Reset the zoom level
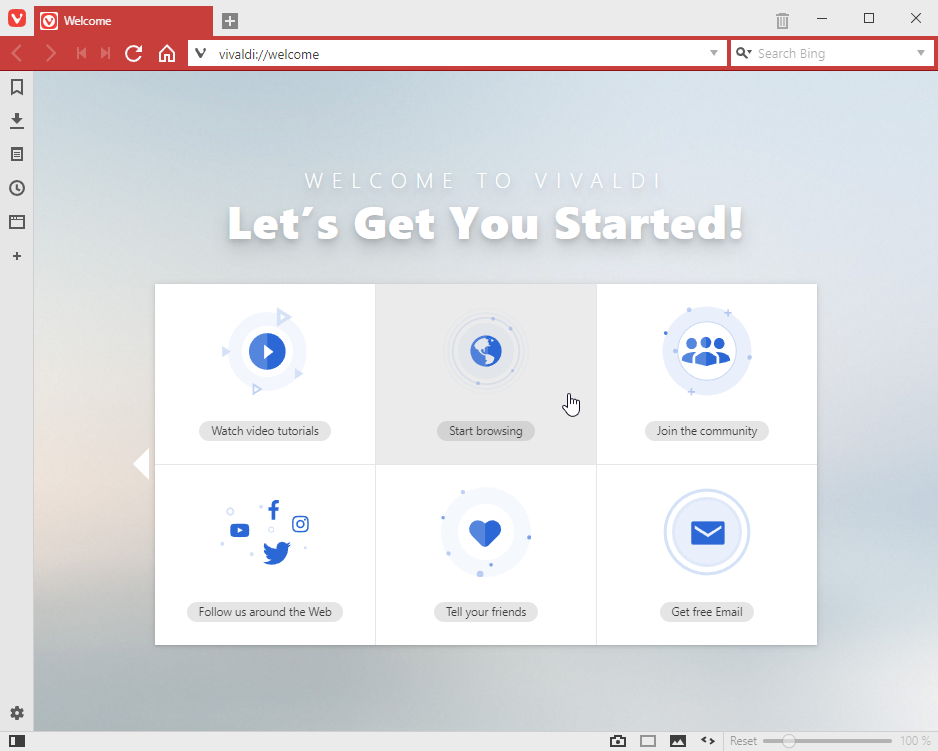 point(743,741)
